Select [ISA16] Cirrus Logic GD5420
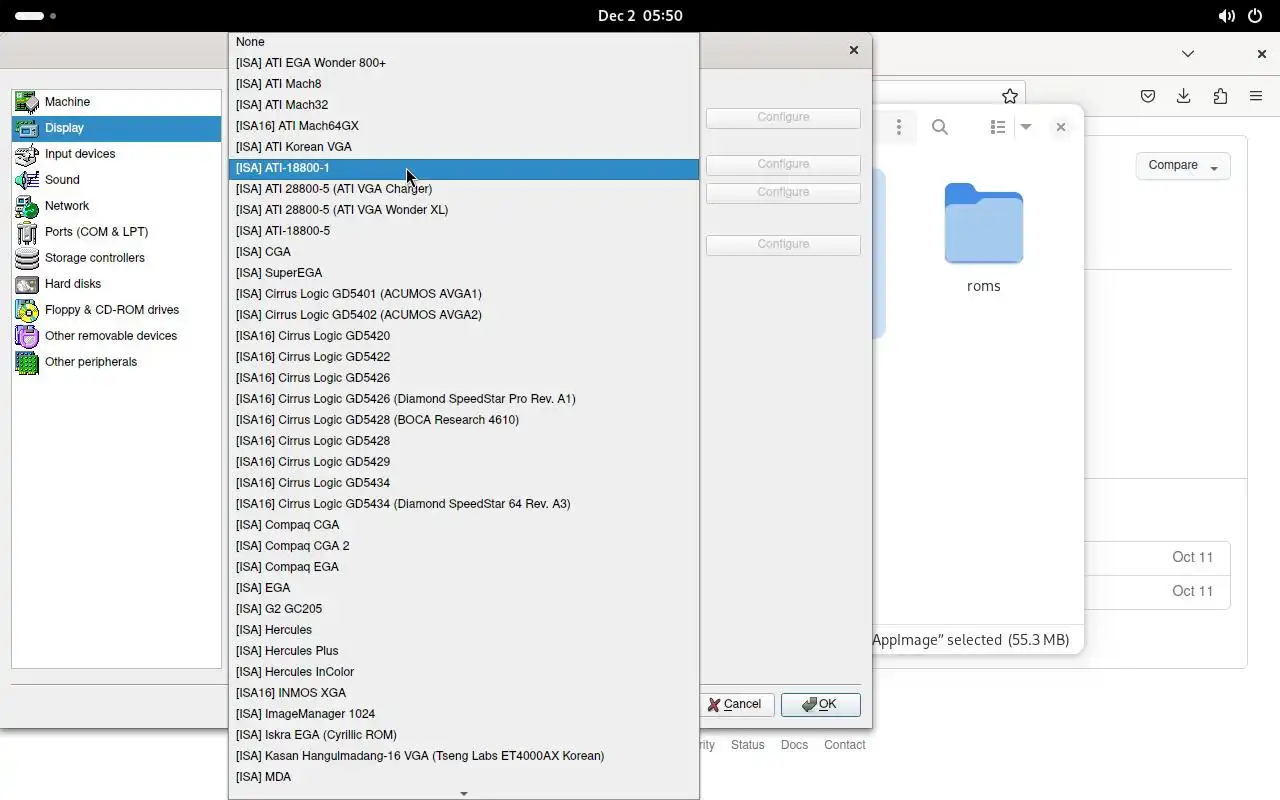The image size is (1280, 800). (464, 336)
